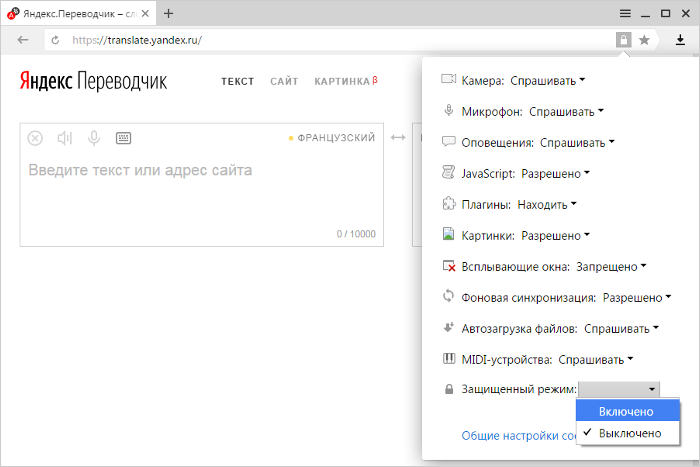This screenshot has width=700, height=467.
Task: Switch to the КАРТИНКА tab
Action: coord(346,81)
